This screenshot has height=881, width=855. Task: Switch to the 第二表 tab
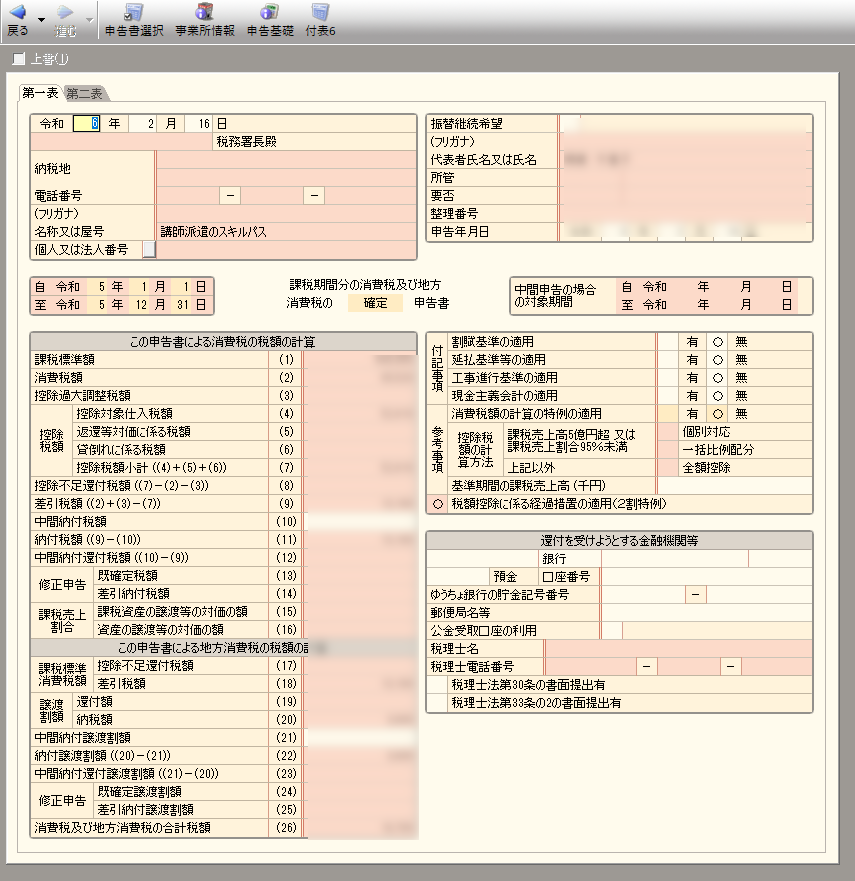85,94
